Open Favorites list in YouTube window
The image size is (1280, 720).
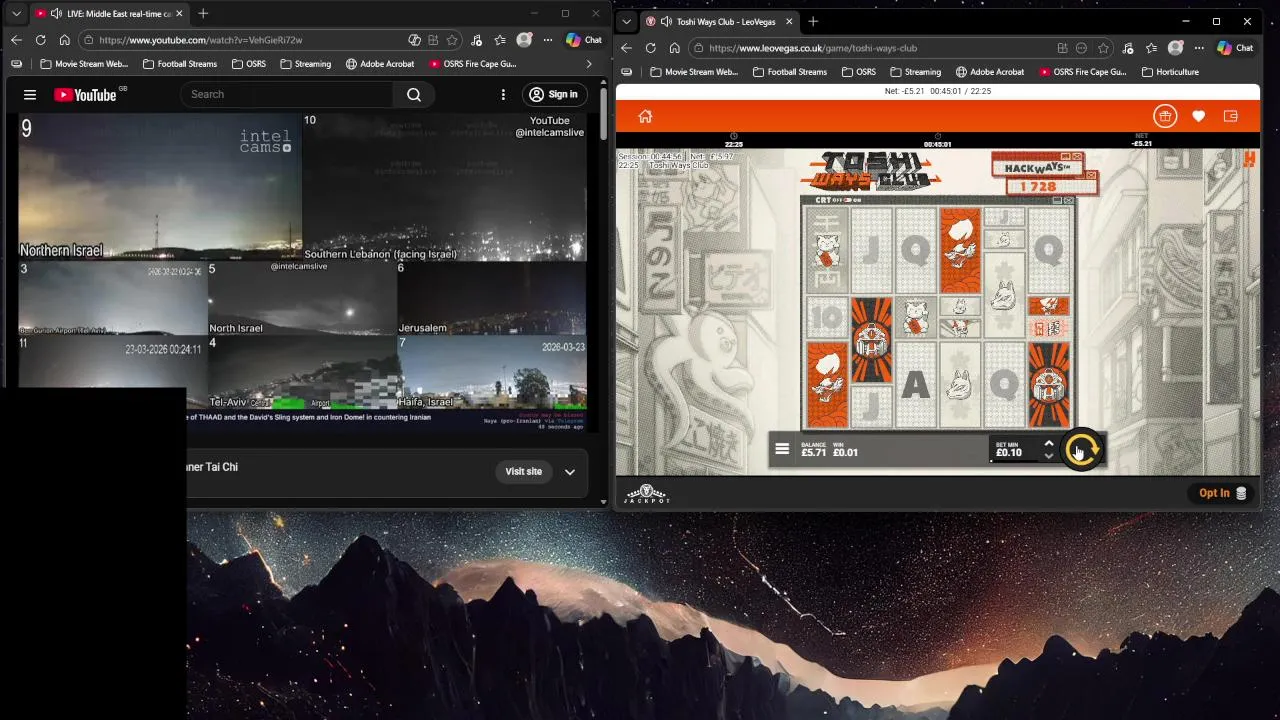pos(500,40)
